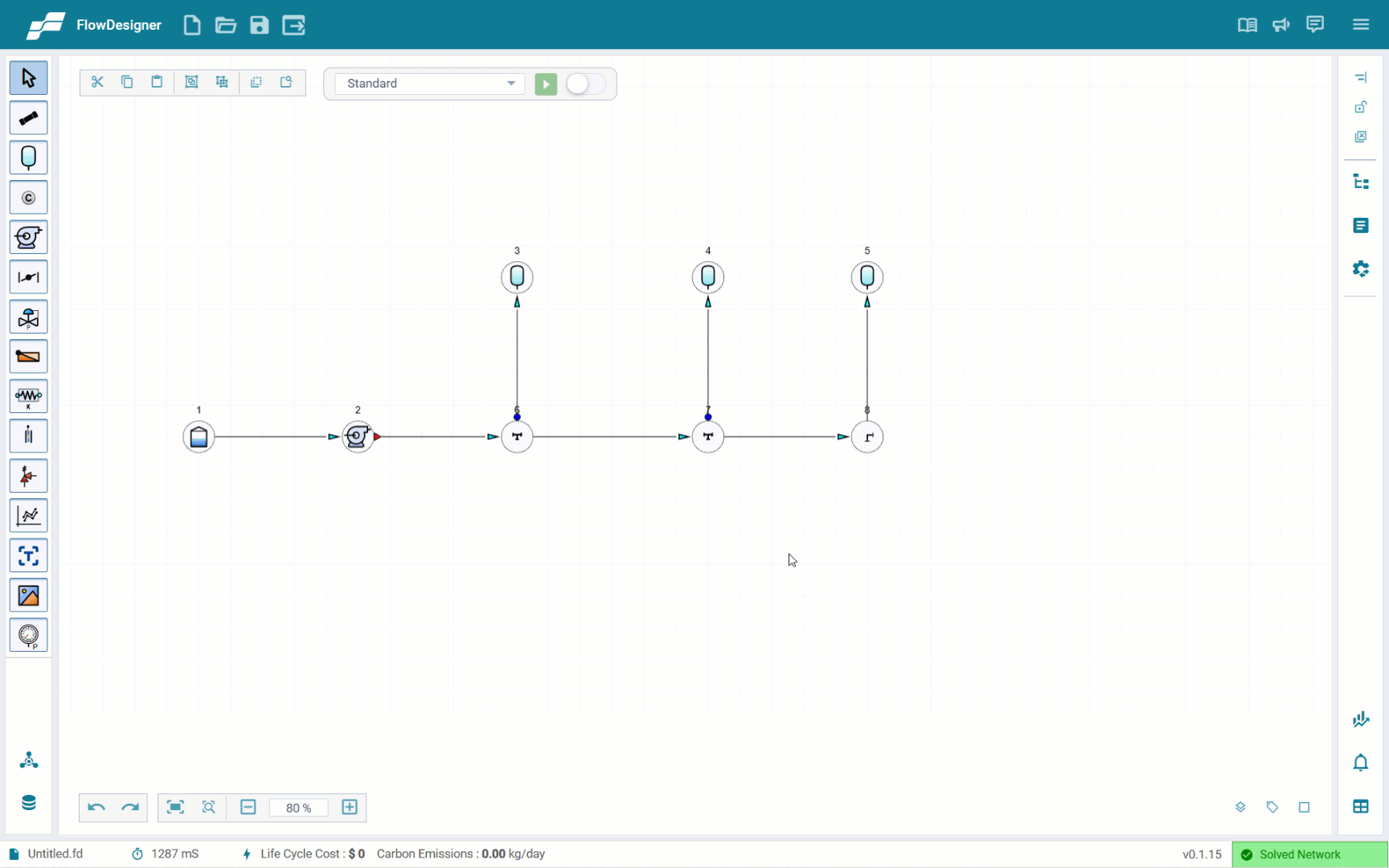The image size is (1389, 868).
Task: Open the hamburger menu
Action: [1360, 25]
